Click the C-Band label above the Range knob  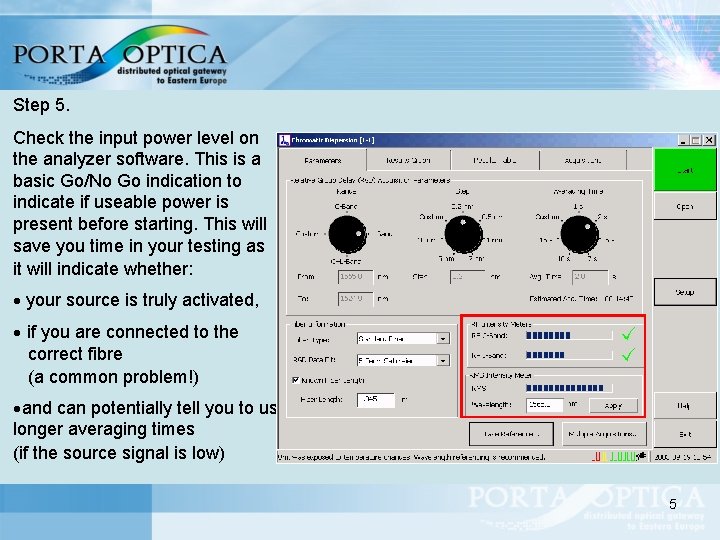point(346,207)
